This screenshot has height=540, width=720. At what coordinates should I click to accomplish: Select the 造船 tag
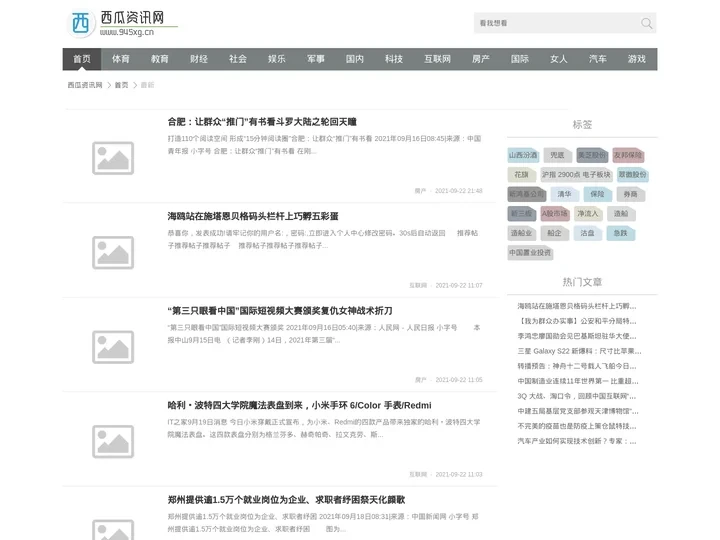tap(621, 214)
